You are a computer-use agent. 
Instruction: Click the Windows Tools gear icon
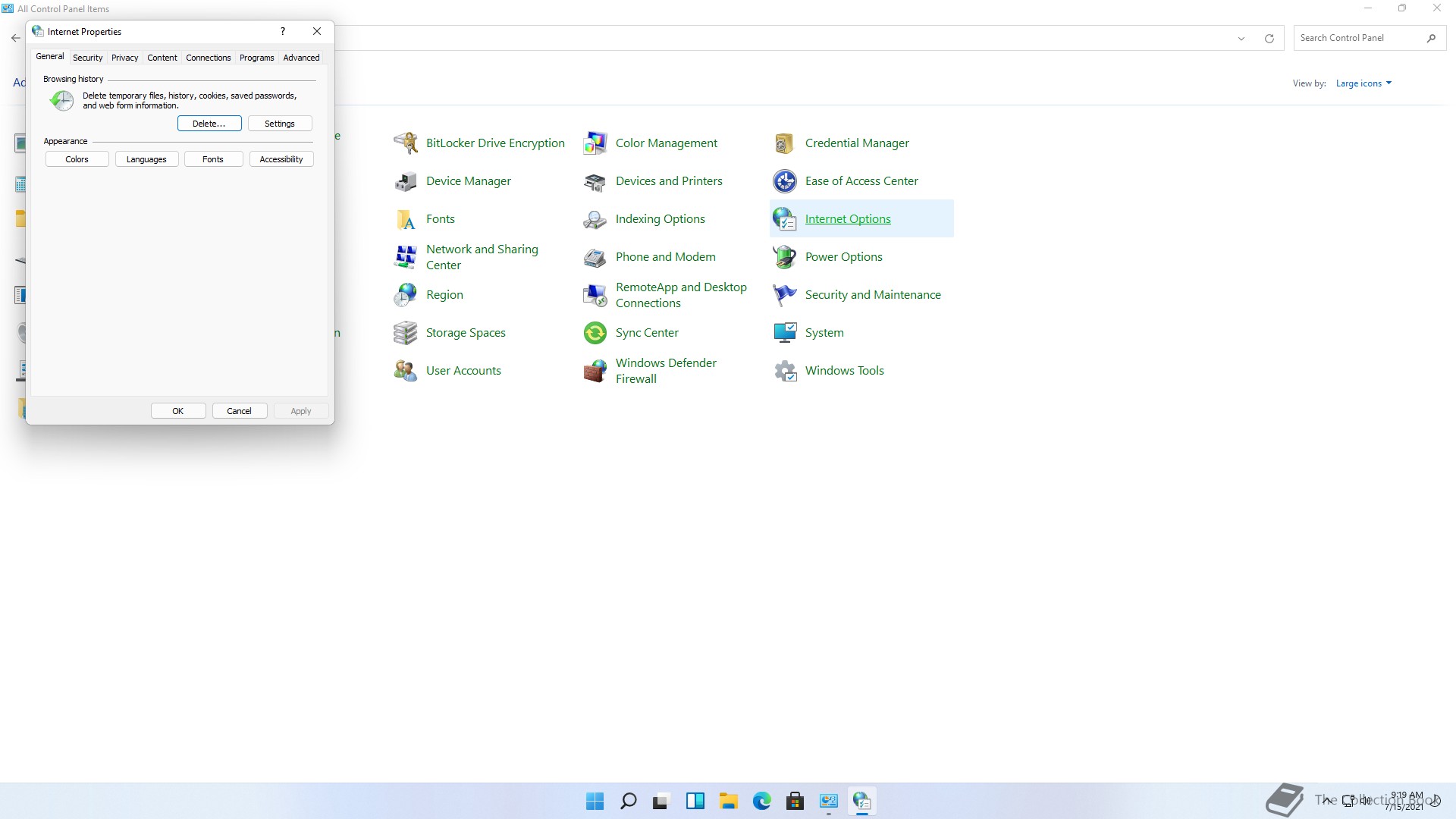point(785,370)
